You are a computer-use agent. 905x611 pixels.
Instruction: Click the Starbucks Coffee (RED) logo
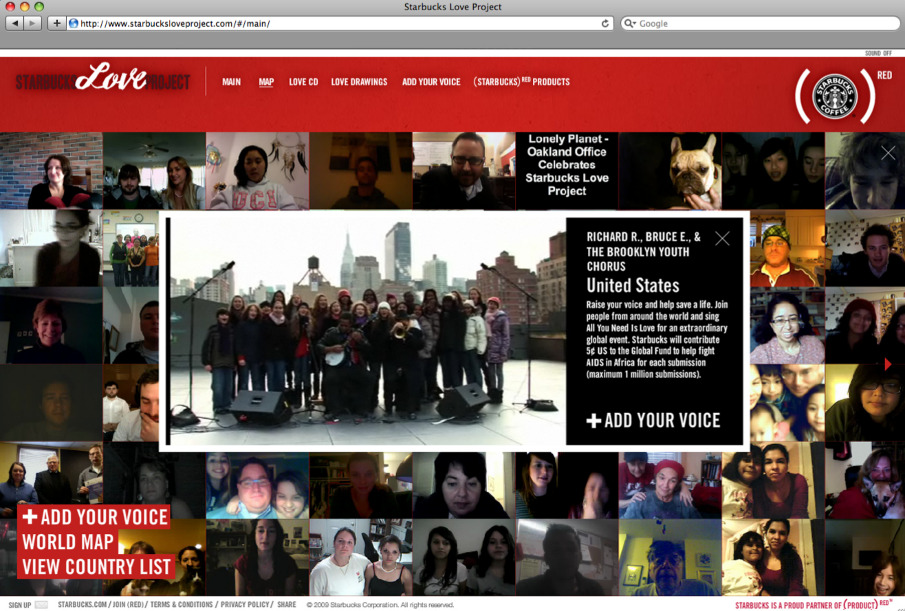pos(835,96)
